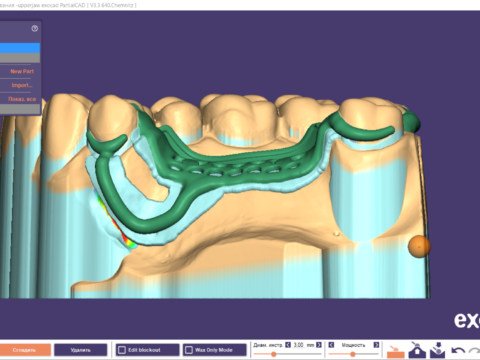480x360 pixels.
Task: Select the smooth wax tool with house icon
Action: [417, 350]
